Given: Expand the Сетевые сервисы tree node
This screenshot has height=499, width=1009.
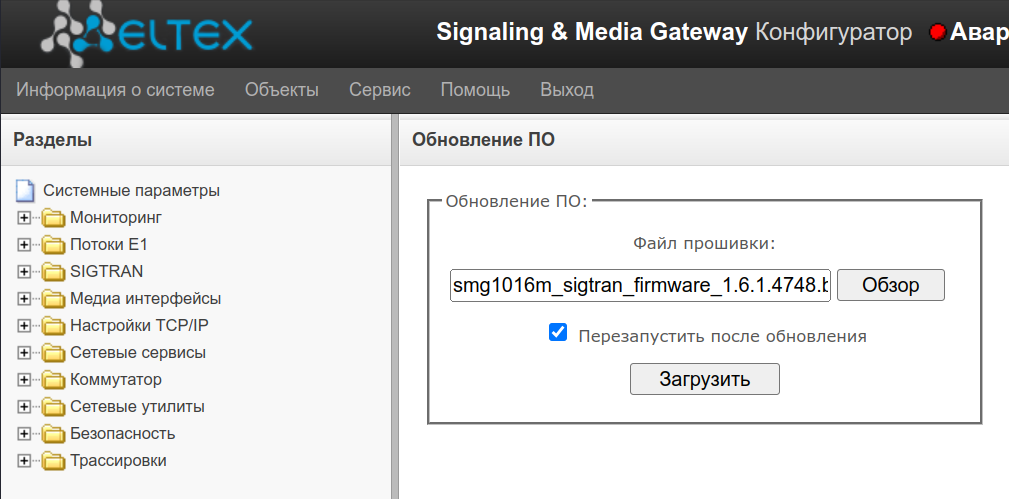Looking at the screenshot, I should click(x=25, y=353).
